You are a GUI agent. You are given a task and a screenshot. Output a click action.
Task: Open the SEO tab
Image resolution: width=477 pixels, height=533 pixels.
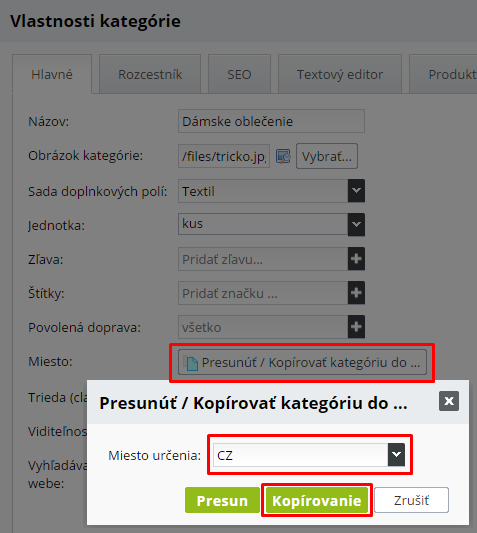pyautogui.click(x=239, y=74)
